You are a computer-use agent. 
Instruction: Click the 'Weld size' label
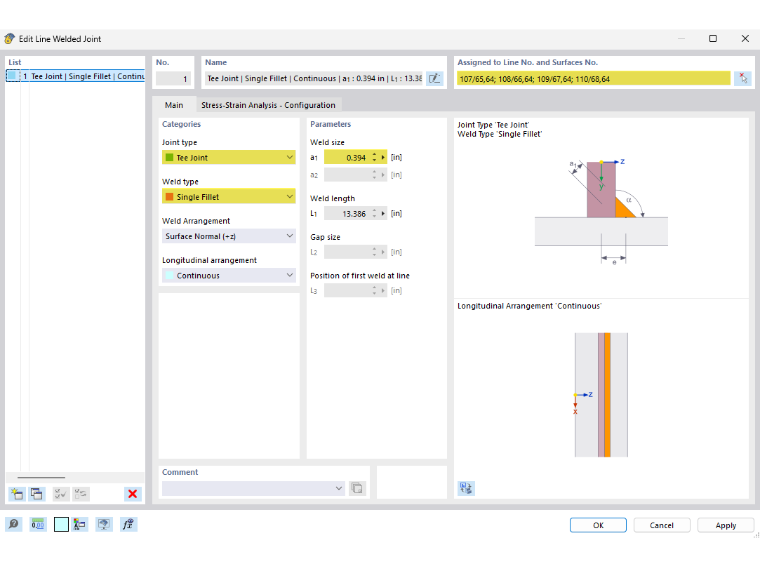coord(327,142)
